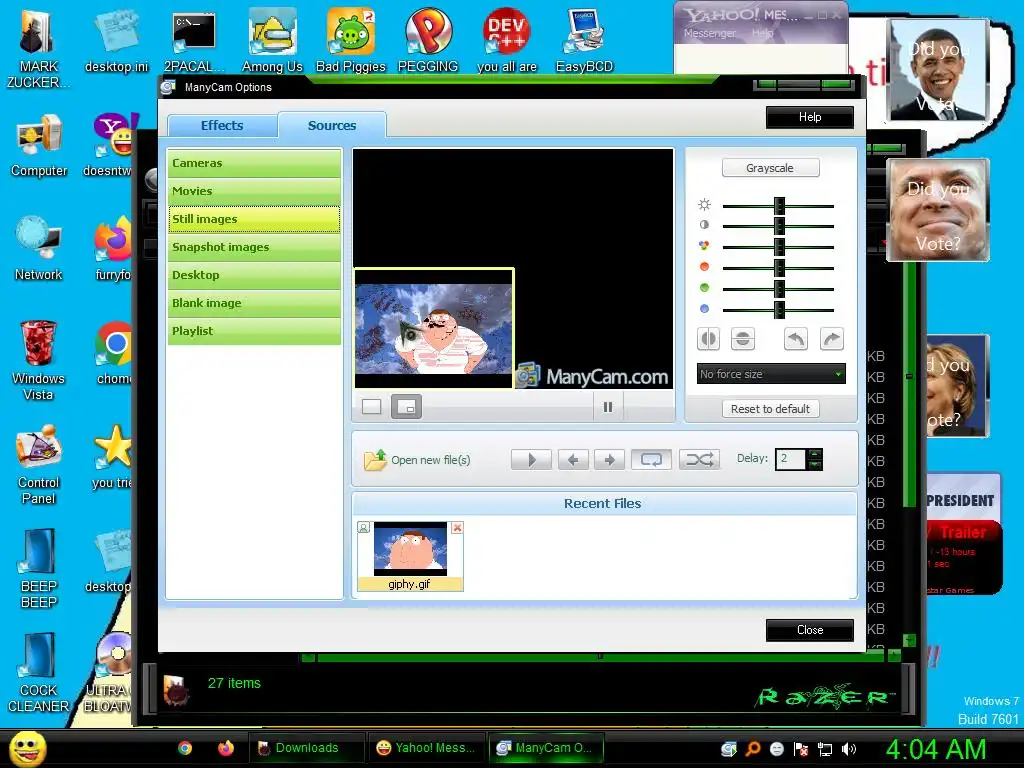Launch Chrome from the taskbar
Screen dimensions: 1024x768
coord(185,748)
